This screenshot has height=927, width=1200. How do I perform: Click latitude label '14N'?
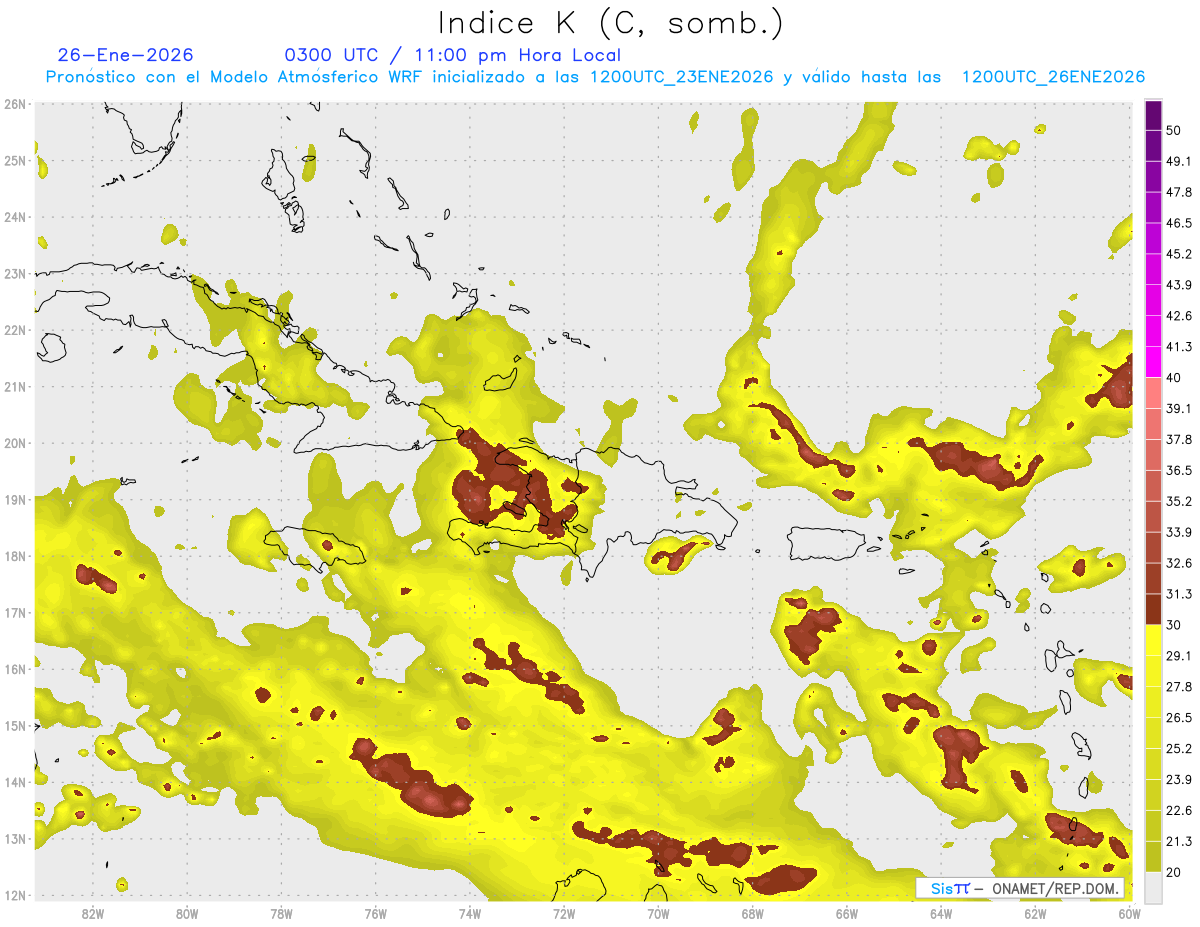pos(15,782)
